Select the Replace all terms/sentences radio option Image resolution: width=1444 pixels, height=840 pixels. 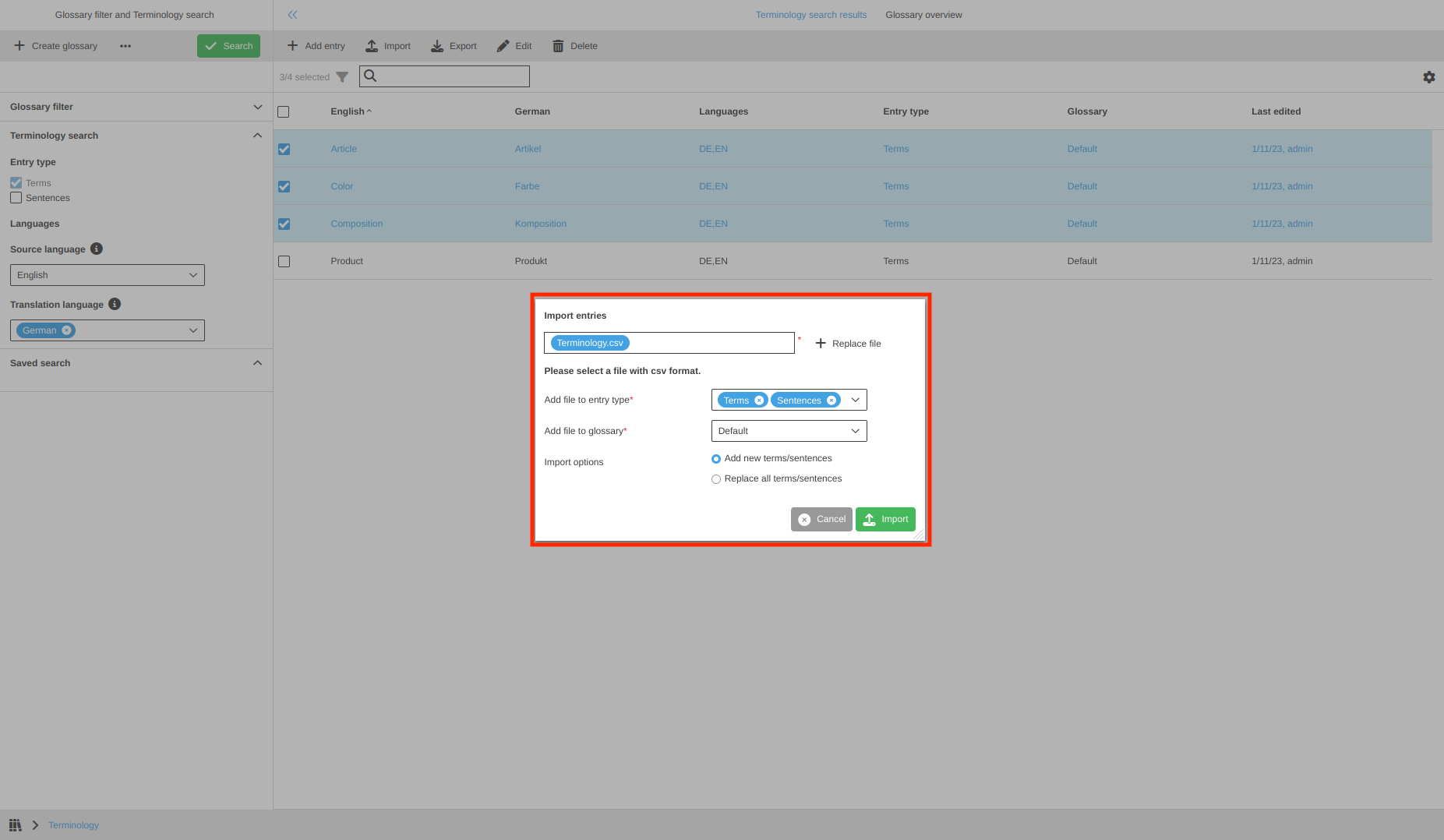pyautogui.click(x=716, y=479)
